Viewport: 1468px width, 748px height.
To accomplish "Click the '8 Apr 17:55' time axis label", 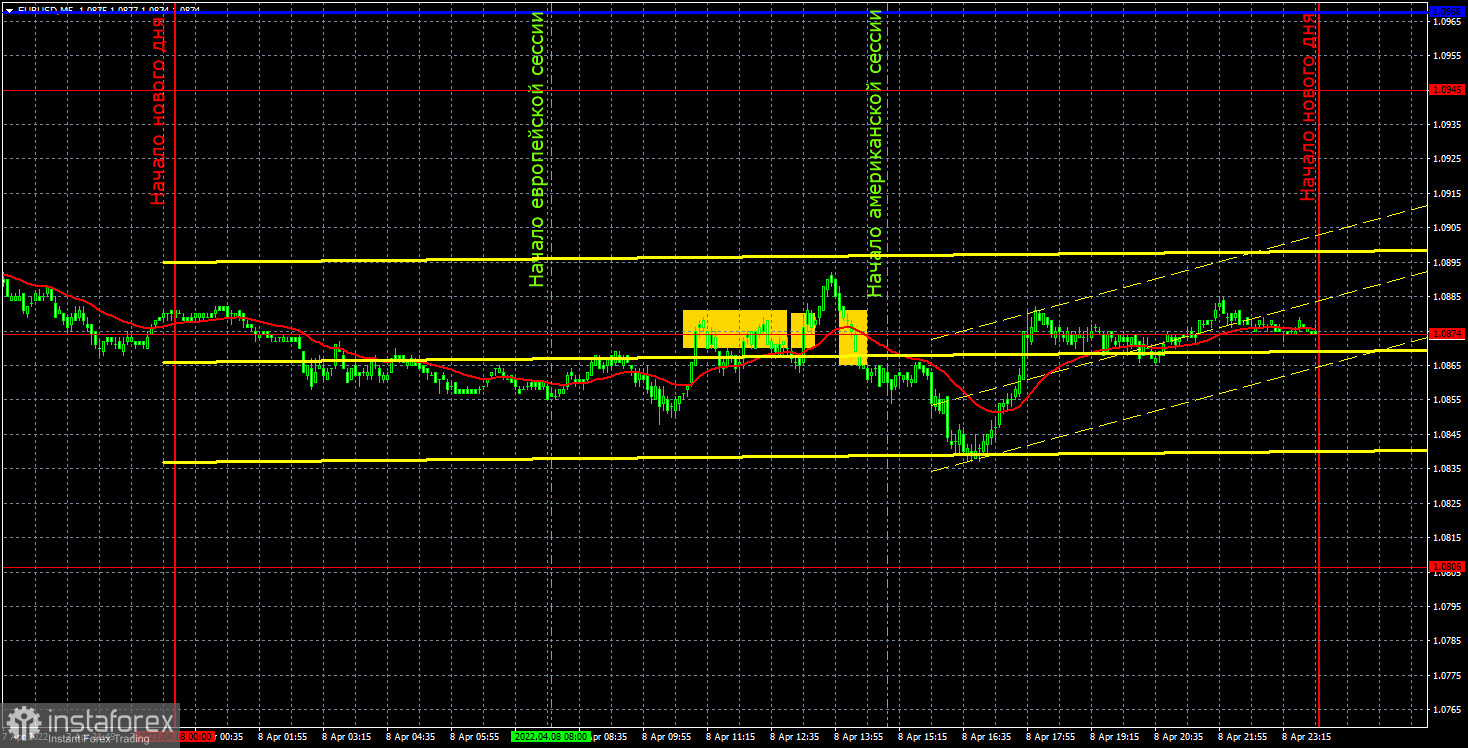I will click(x=1051, y=736).
